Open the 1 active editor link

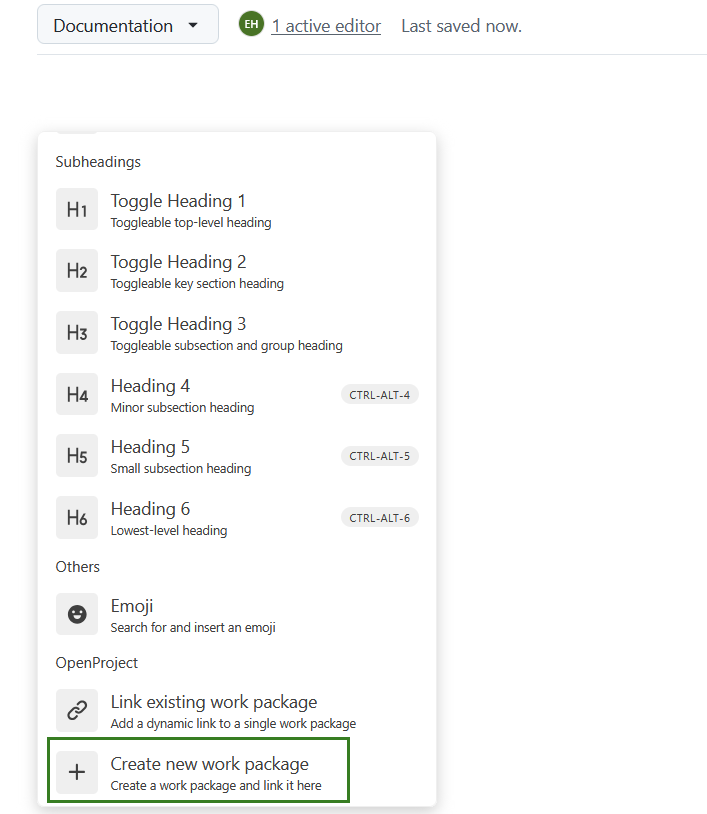point(326,26)
